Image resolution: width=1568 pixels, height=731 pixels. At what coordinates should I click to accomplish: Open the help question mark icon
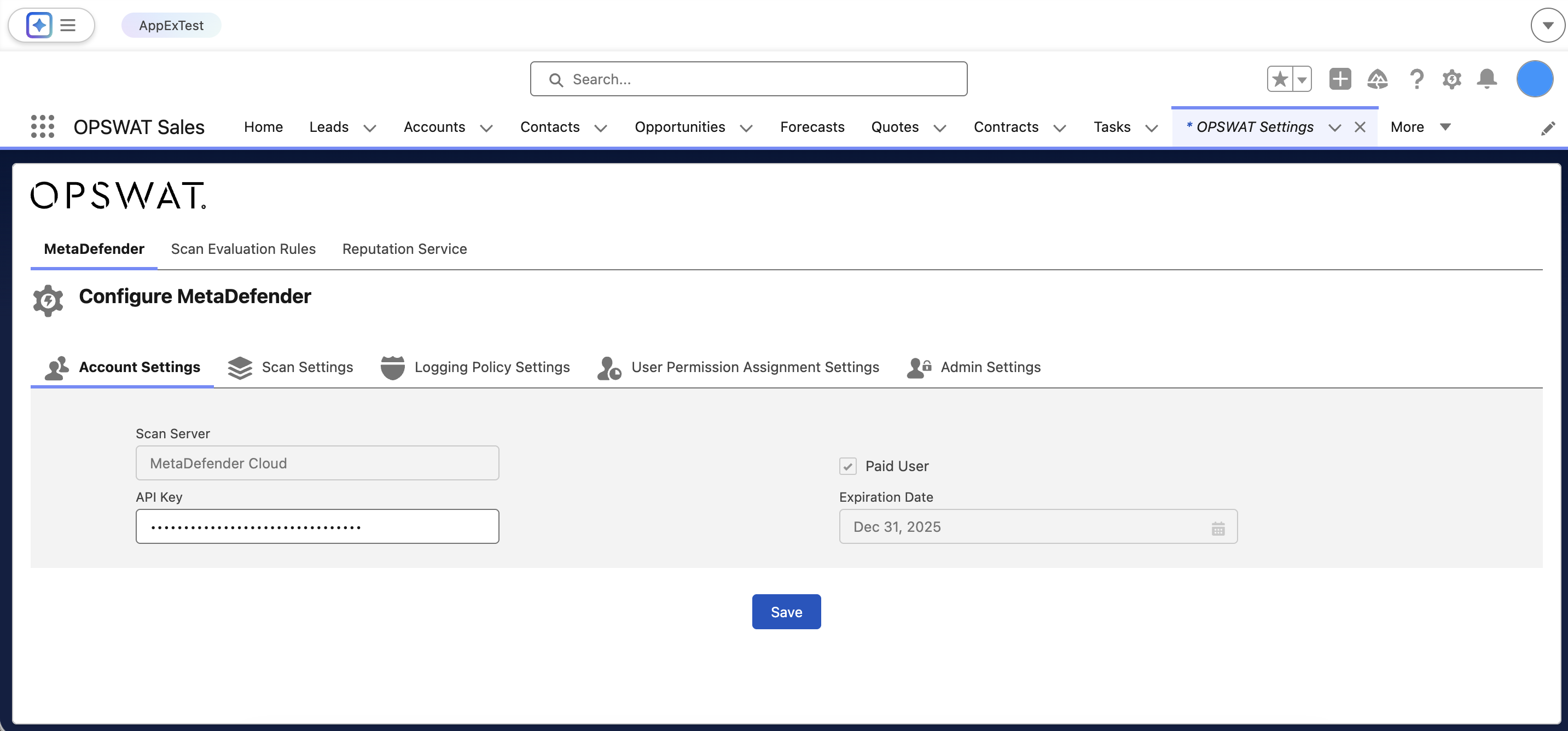pyautogui.click(x=1416, y=79)
